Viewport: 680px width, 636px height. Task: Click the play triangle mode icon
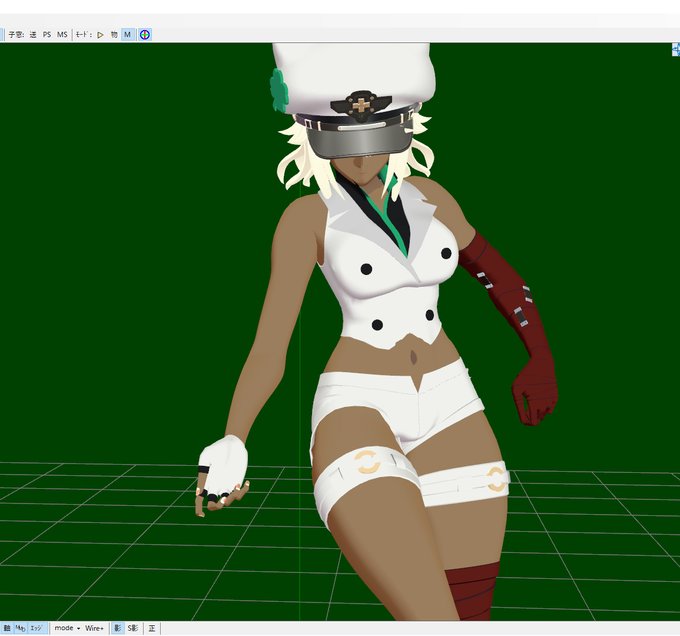[x=100, y=35]
